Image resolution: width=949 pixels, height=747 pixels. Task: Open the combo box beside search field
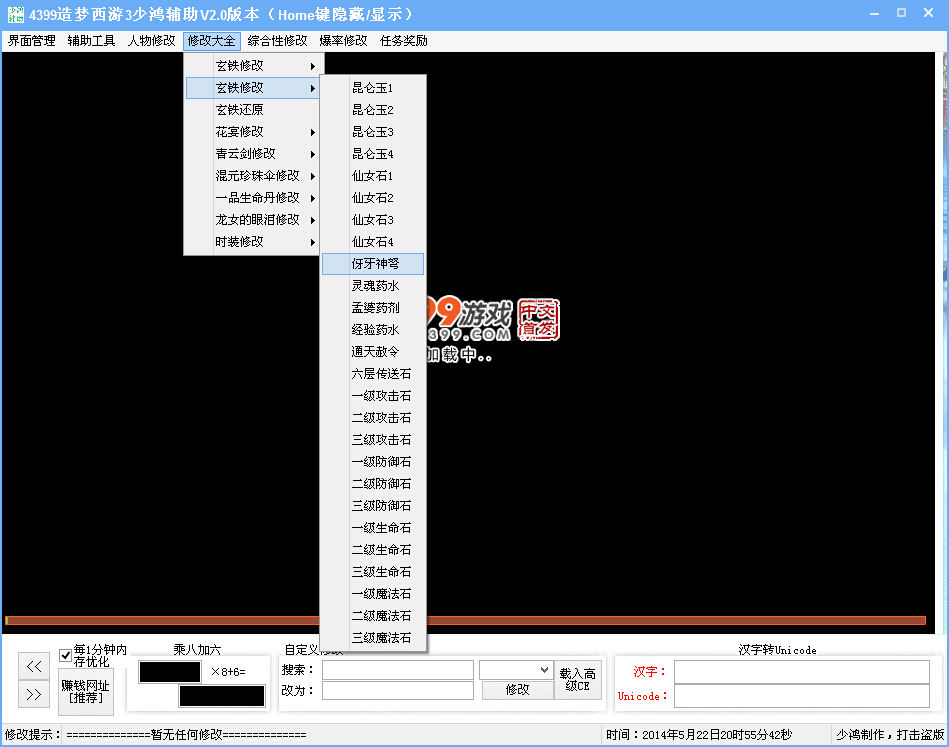point(515,670)
